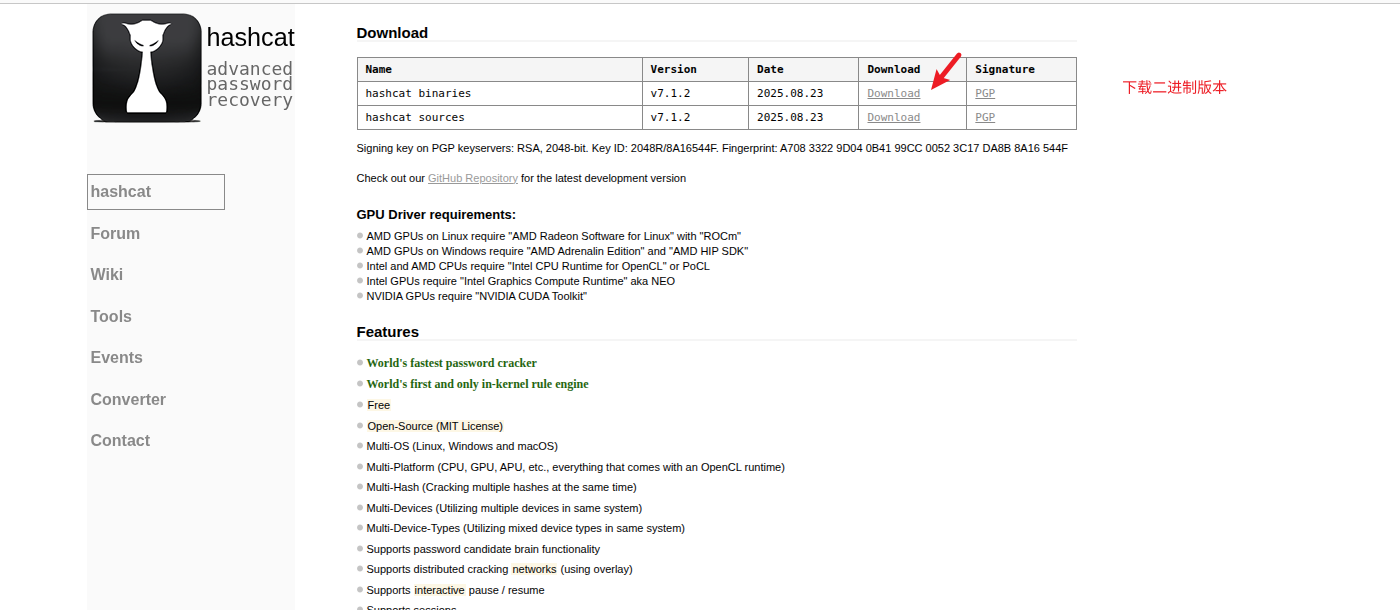
Task: Visit the GitHub Repository link
Action: click(x=473, y=178)
